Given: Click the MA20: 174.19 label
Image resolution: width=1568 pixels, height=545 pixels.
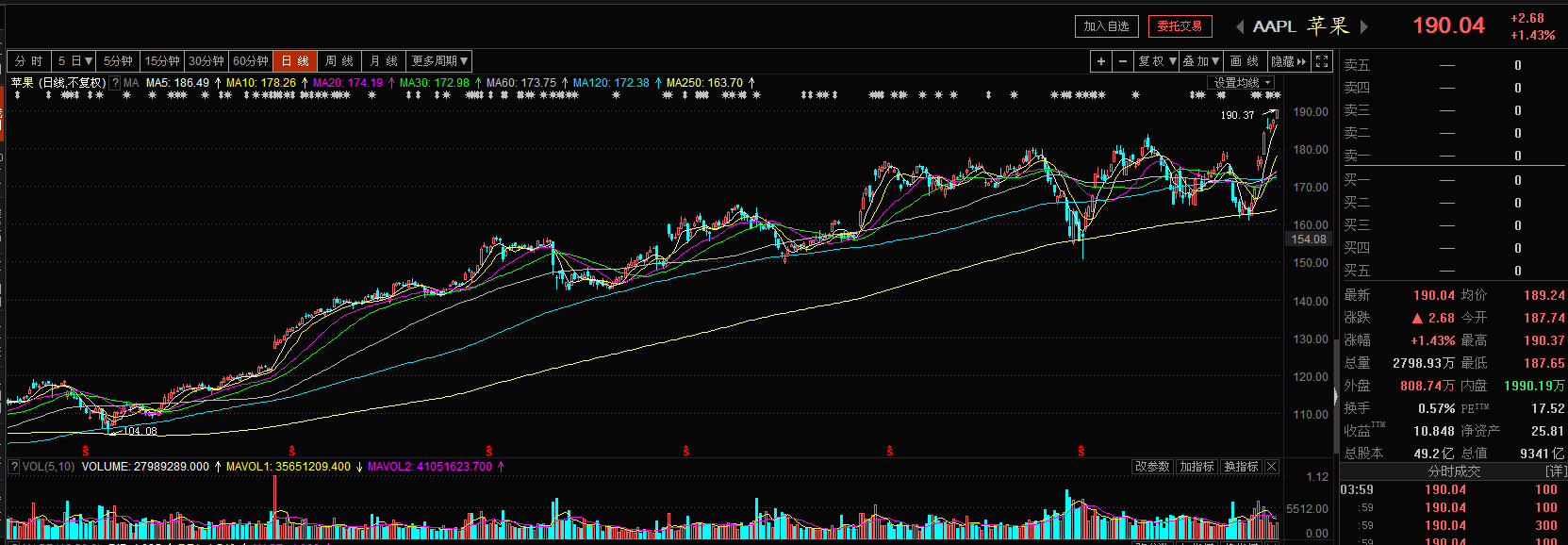Looking at the screenshot, I should (348, 83).
